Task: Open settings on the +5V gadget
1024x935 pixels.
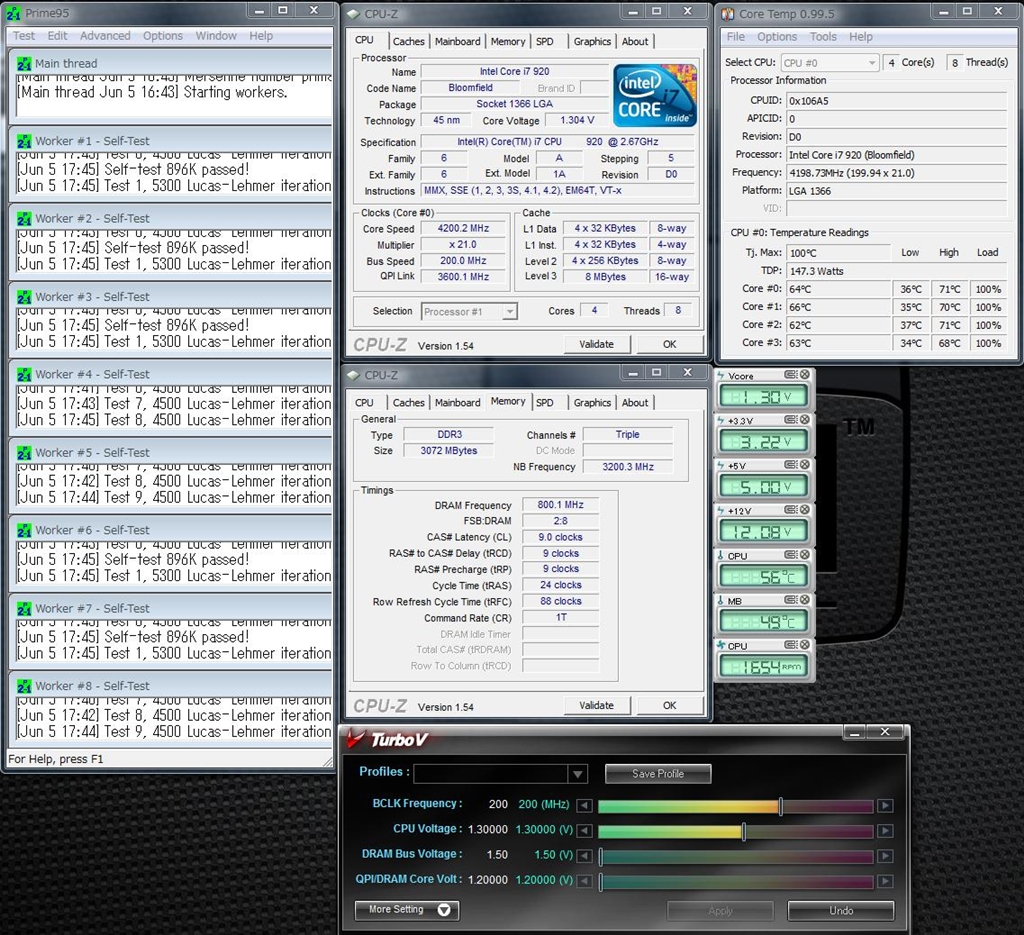Action: pyautogui.click(x=791, y=465)
